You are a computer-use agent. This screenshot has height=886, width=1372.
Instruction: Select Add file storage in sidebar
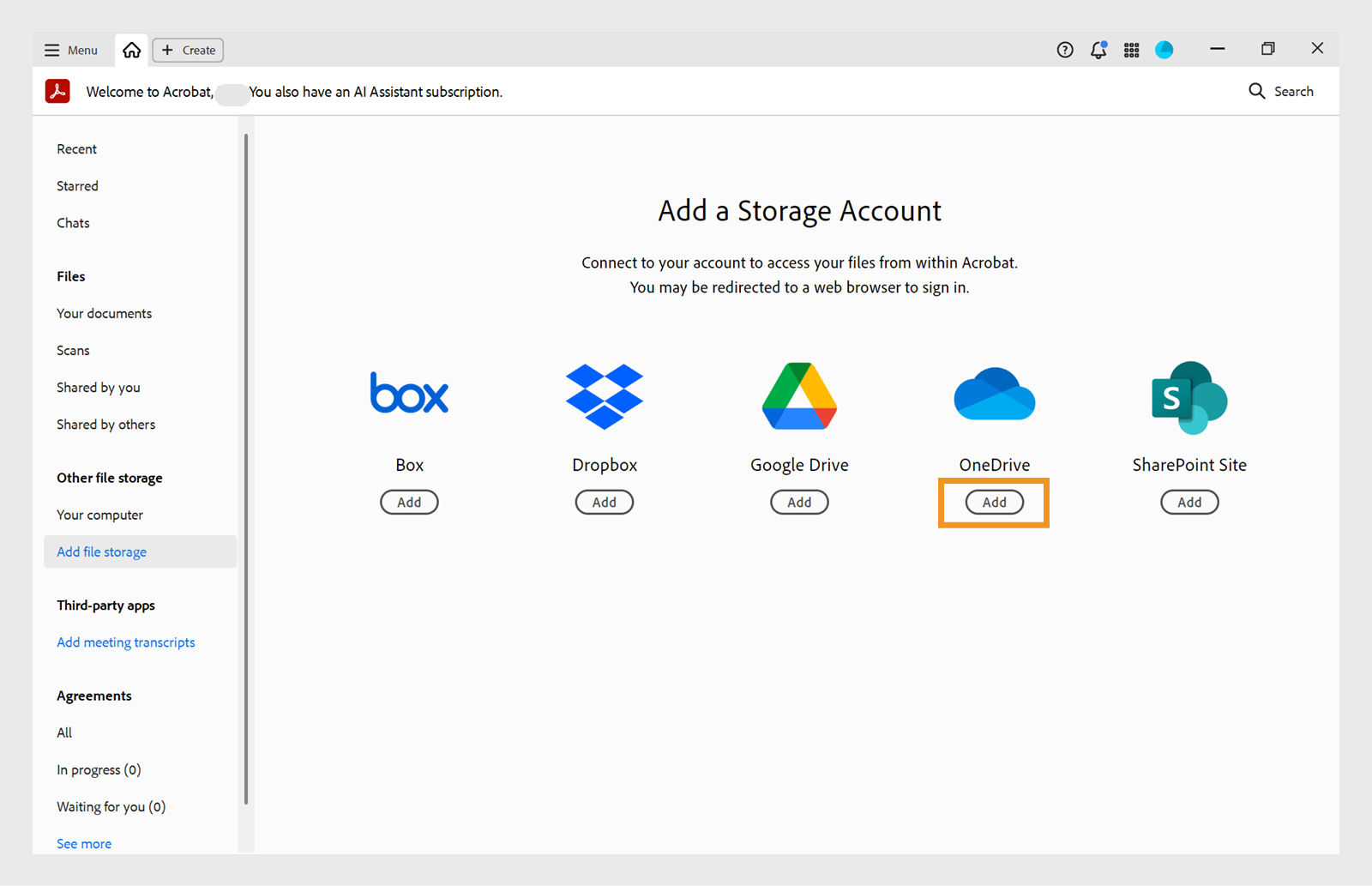[x=101, y=551]
